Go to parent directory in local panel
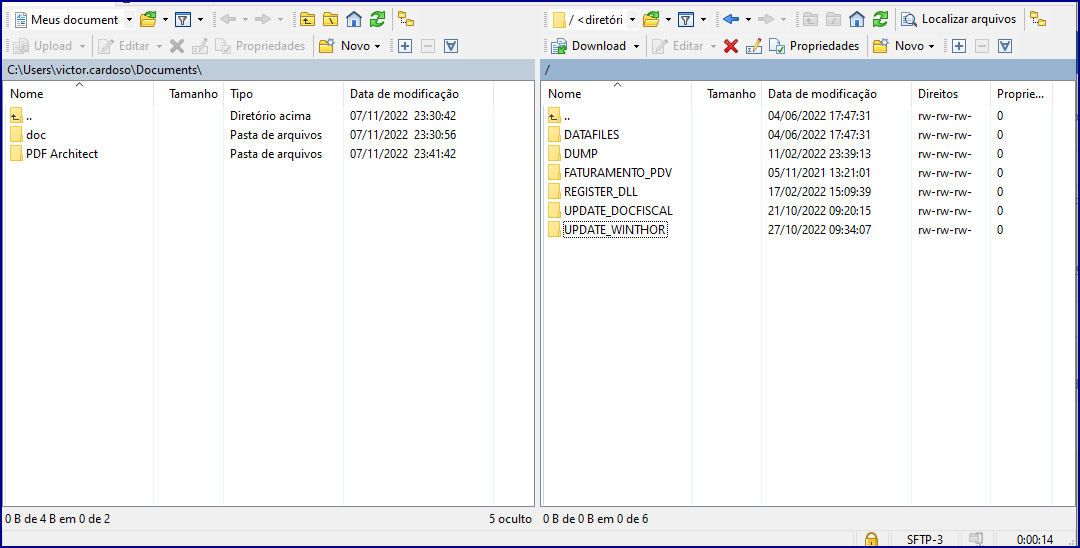This screenshot has width=1080, height=548. [x=308, y=20]
